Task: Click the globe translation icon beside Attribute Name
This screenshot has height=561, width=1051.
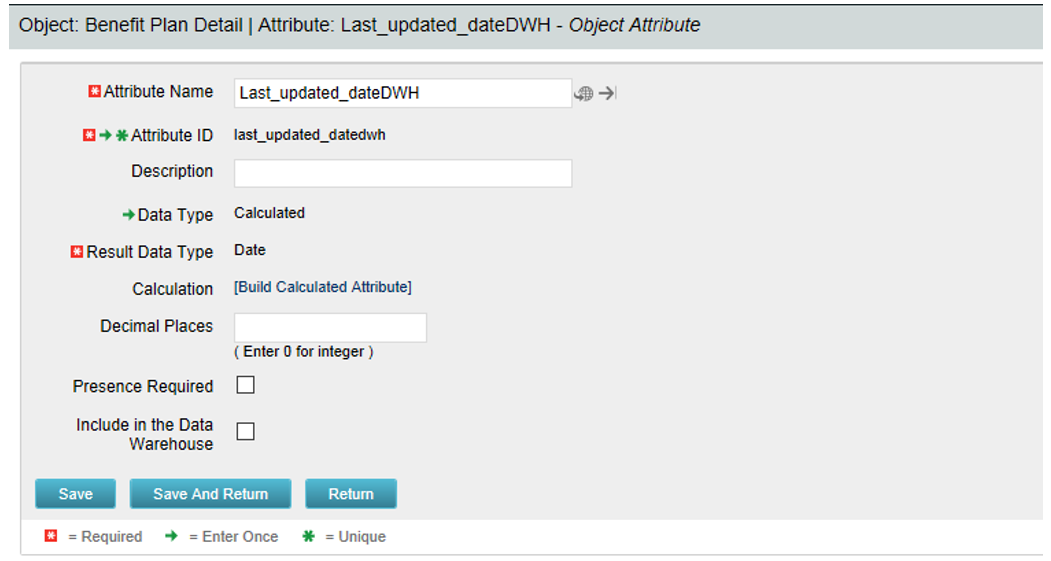Action: pyautogui.click(x=583, y=93)
